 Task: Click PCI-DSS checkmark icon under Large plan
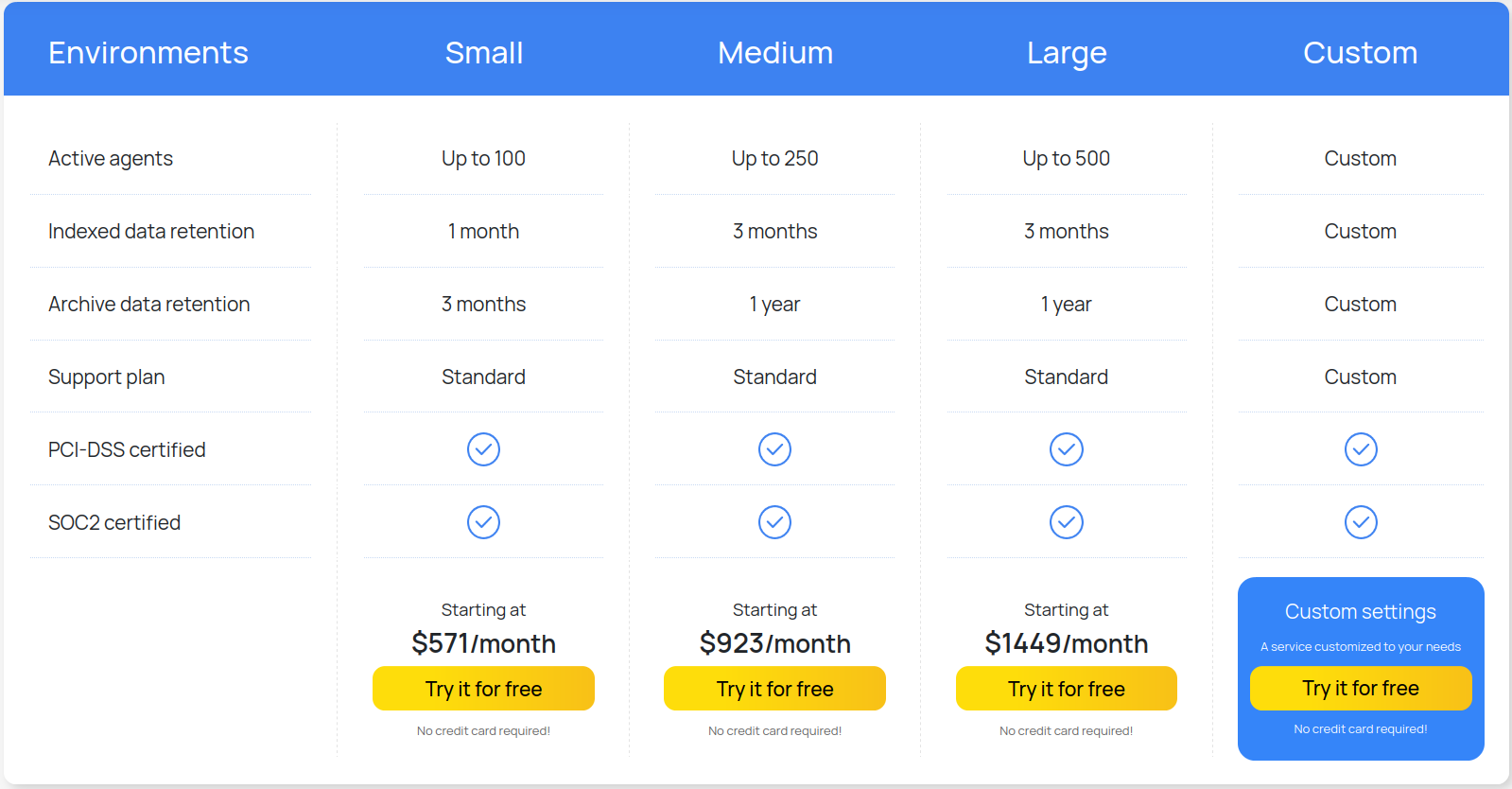coord(1066,449)
